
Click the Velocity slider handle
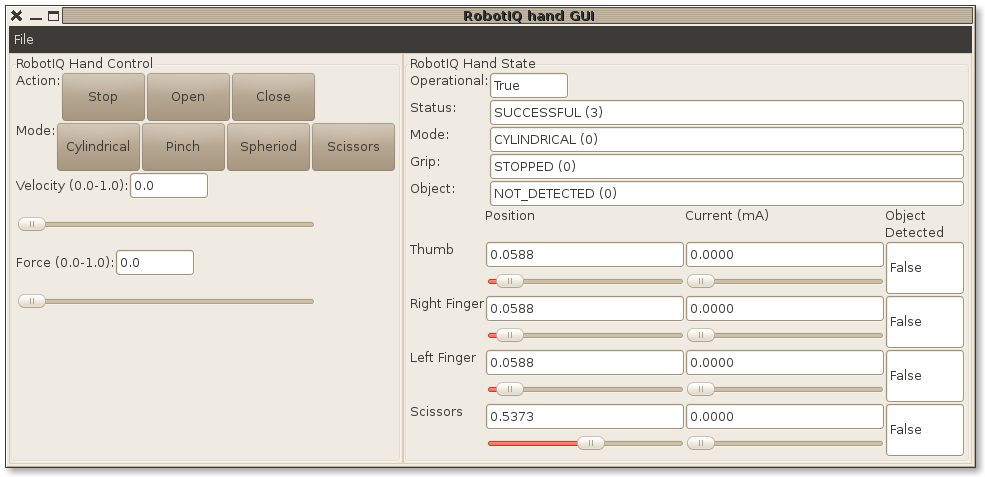[31, 224]
